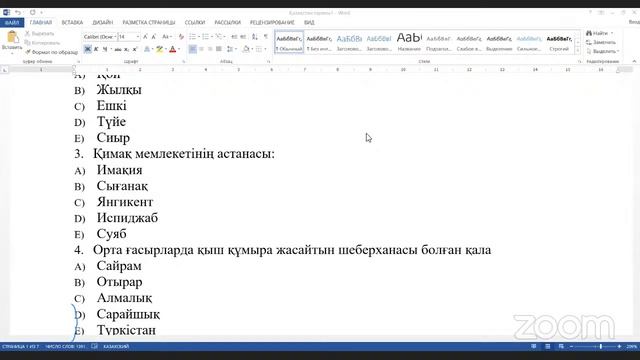This screenshot has height=360, width=640.
Task: Click the Undo arrow in Quick Access toolbar
Action: [x=18, y=13]
